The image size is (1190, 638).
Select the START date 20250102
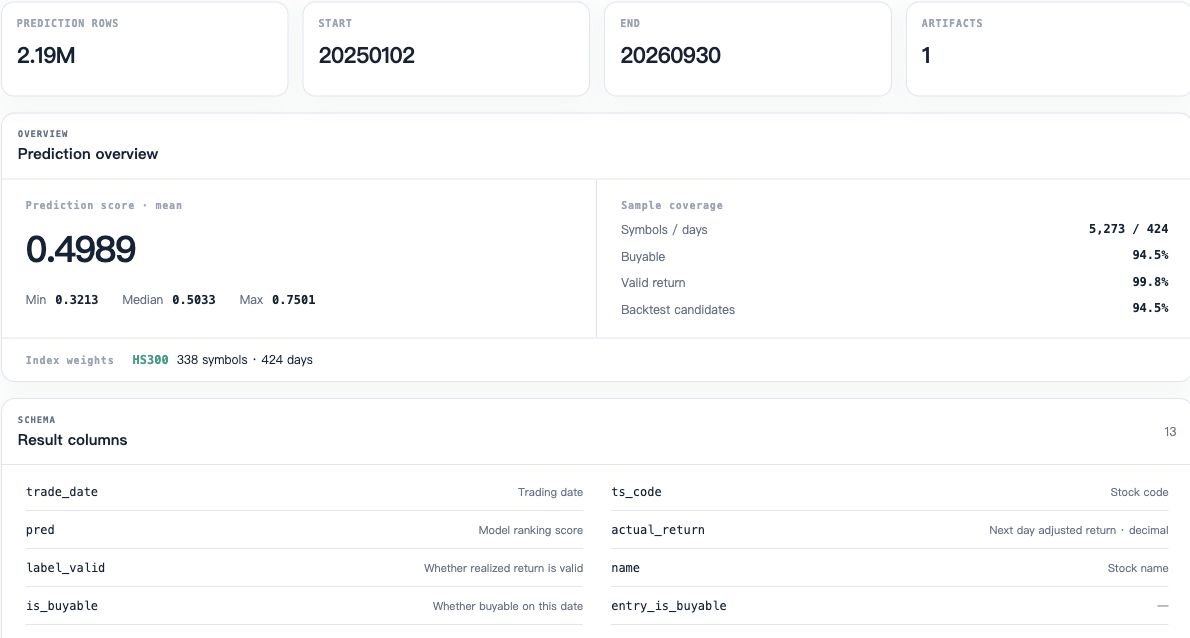click(367, 55)
